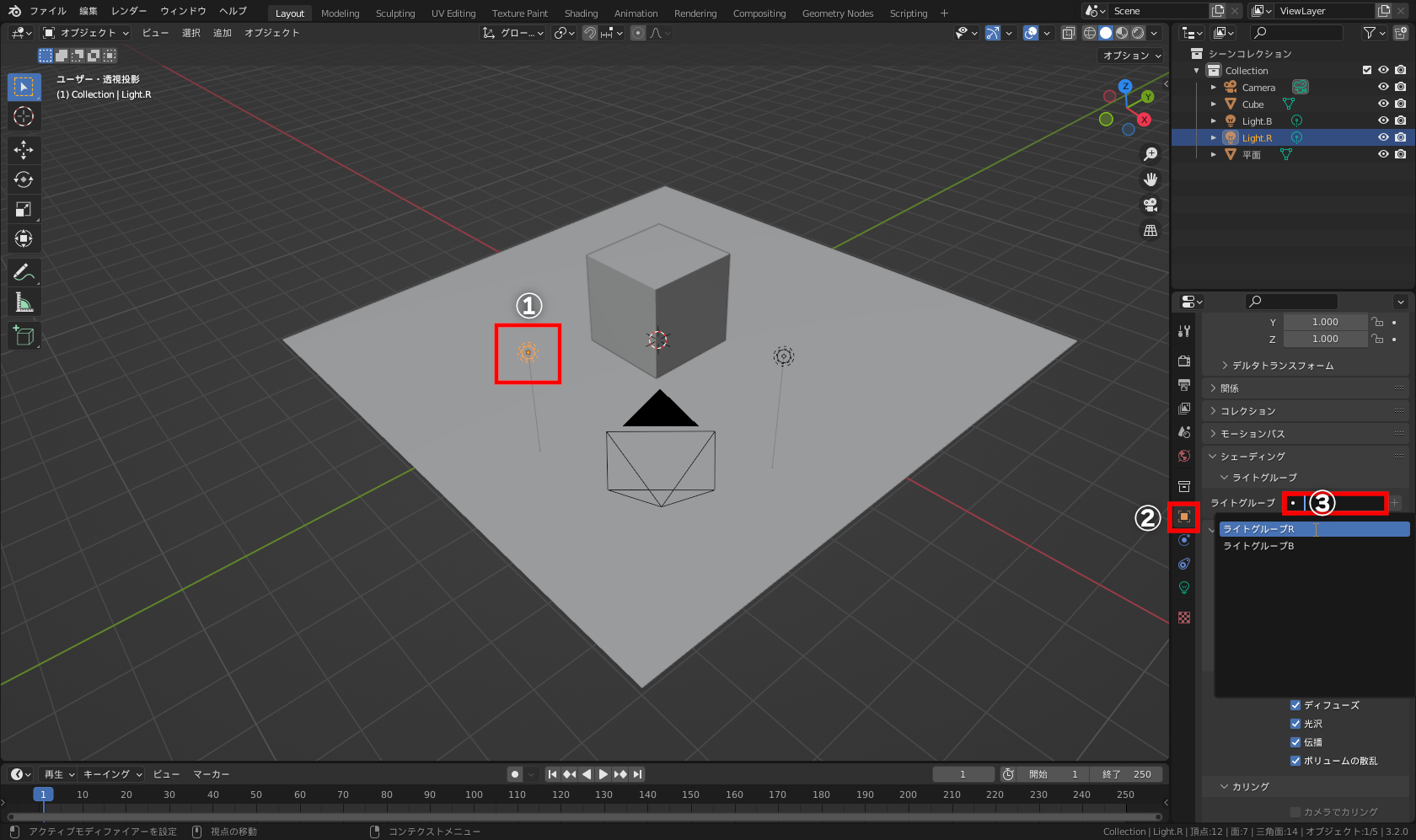
Task: Expand the Cube item in outliner
Action: pos(1213,104)
